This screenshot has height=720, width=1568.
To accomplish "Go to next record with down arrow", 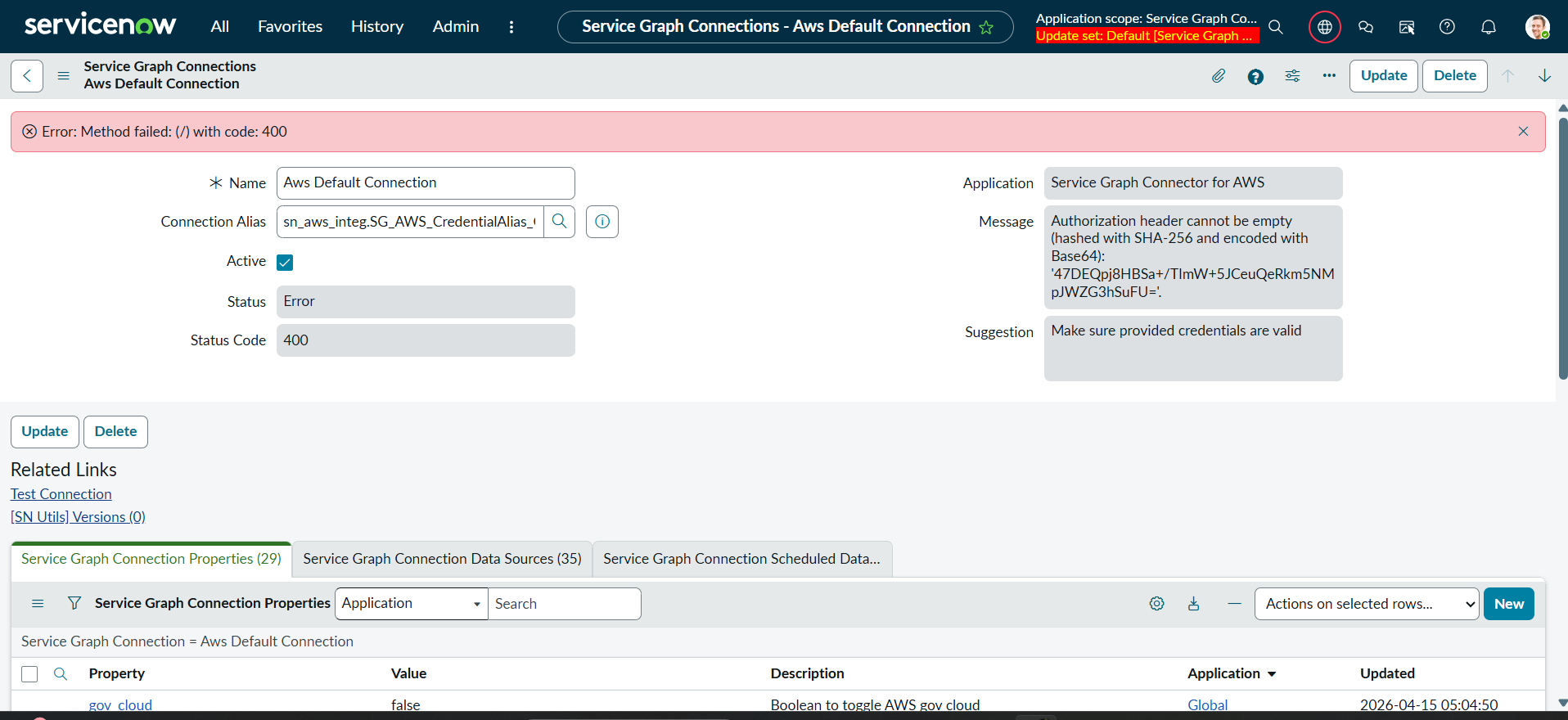I will [1544, 76].
